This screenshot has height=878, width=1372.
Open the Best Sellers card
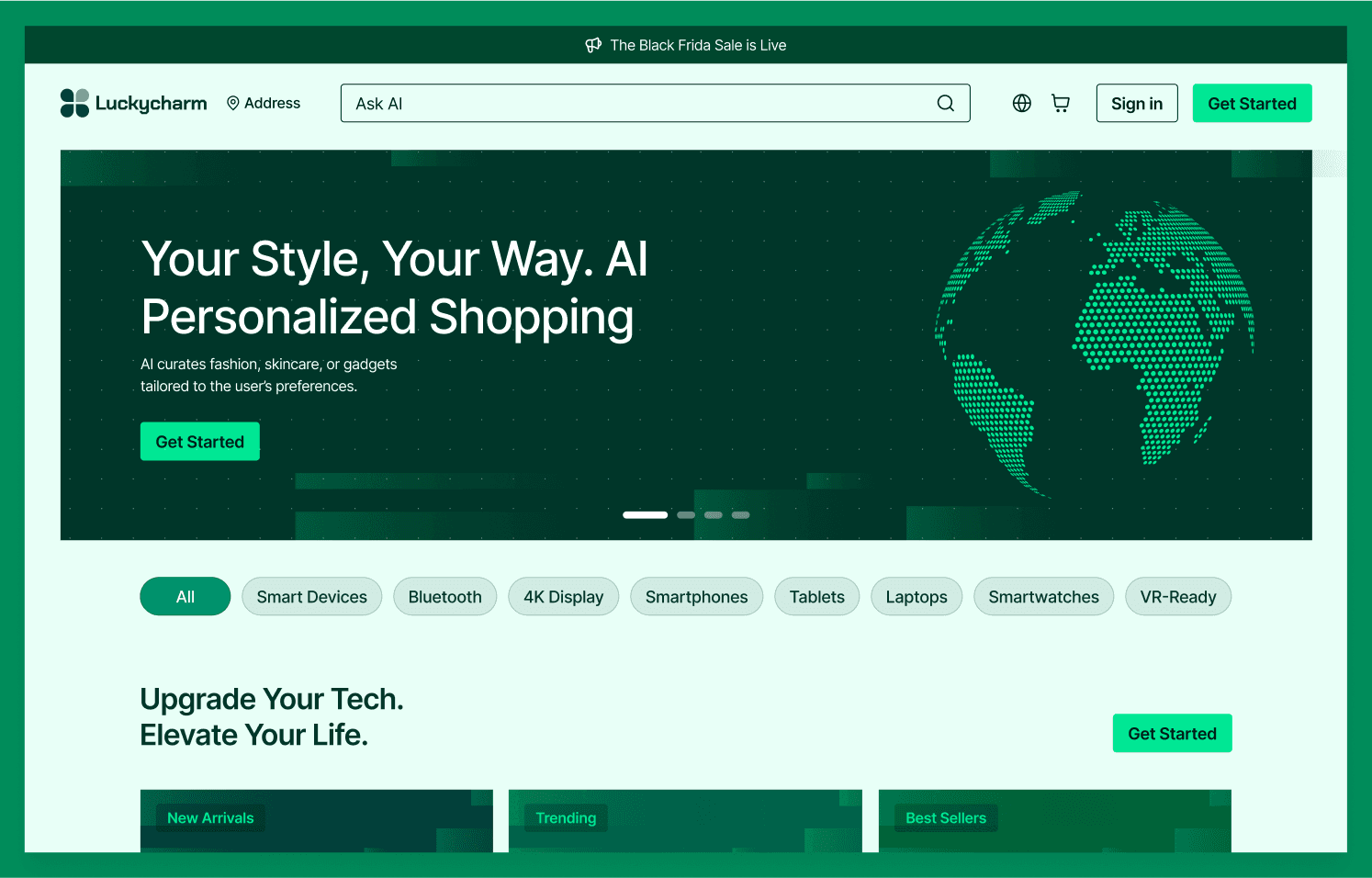point(1054,820)
